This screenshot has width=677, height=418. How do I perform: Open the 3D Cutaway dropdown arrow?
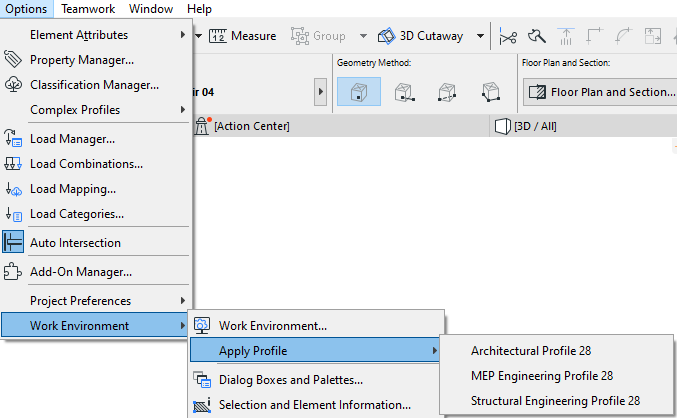[480, 36]
